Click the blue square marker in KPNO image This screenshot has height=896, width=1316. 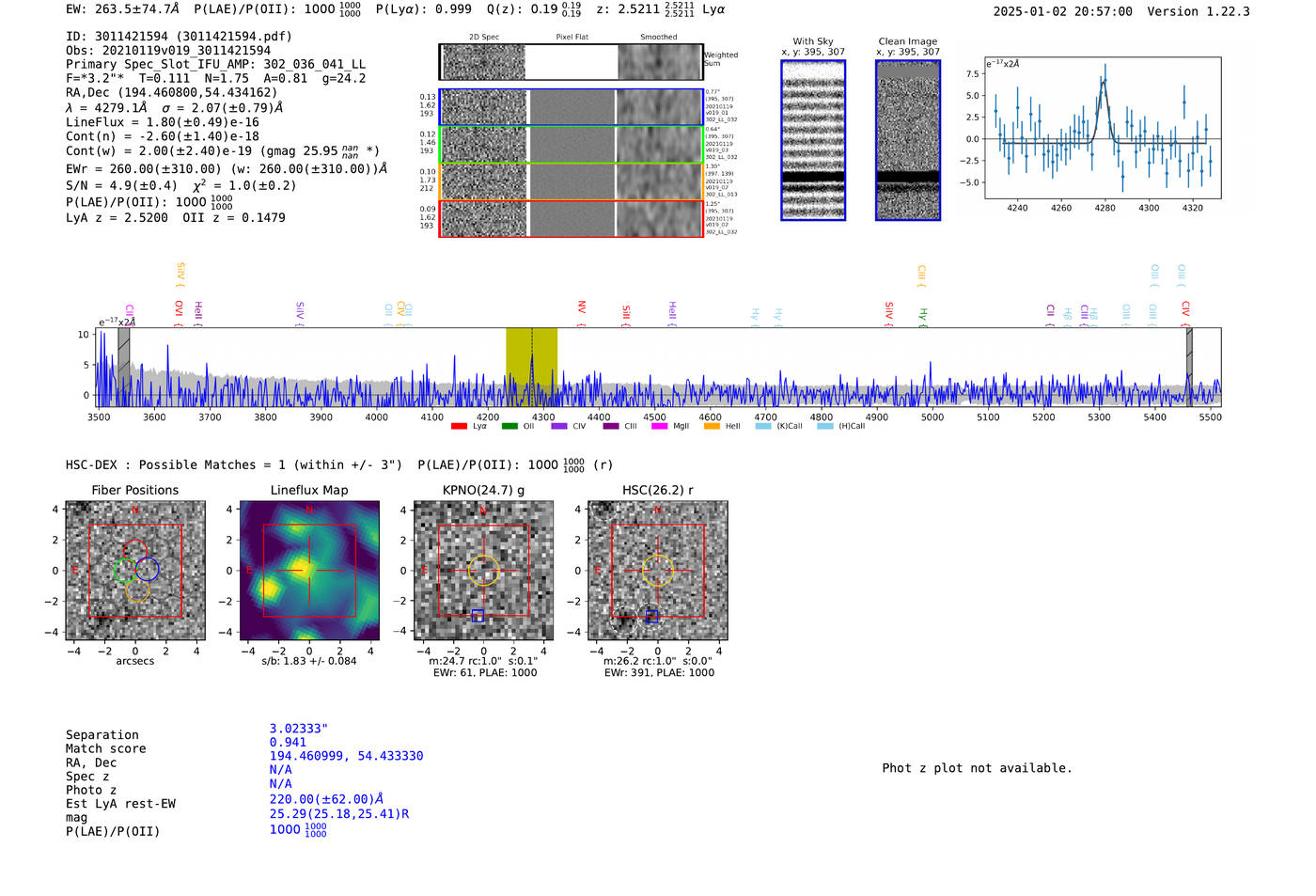[478, 615]
